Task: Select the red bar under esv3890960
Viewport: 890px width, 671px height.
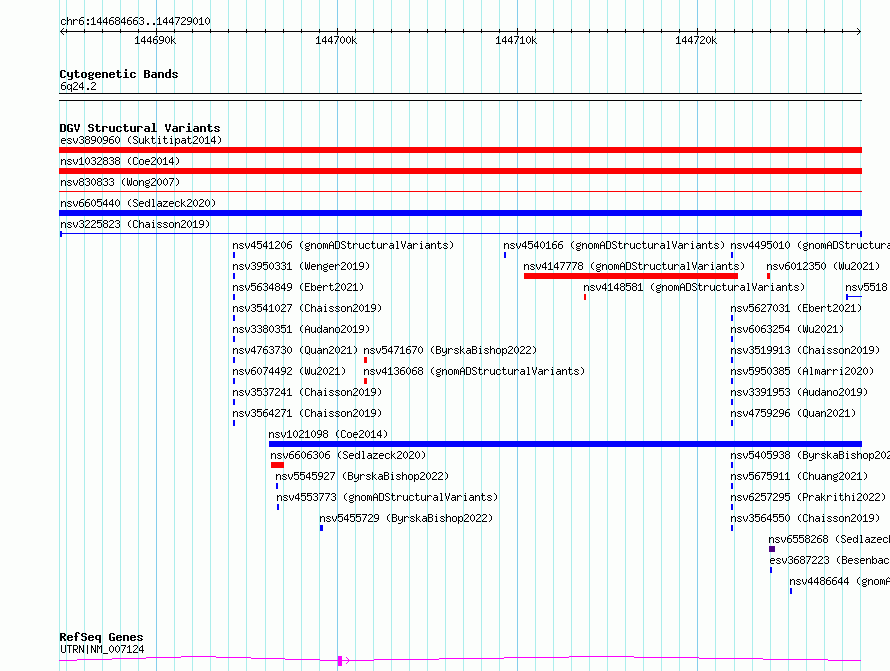Action: click(460, 150)
